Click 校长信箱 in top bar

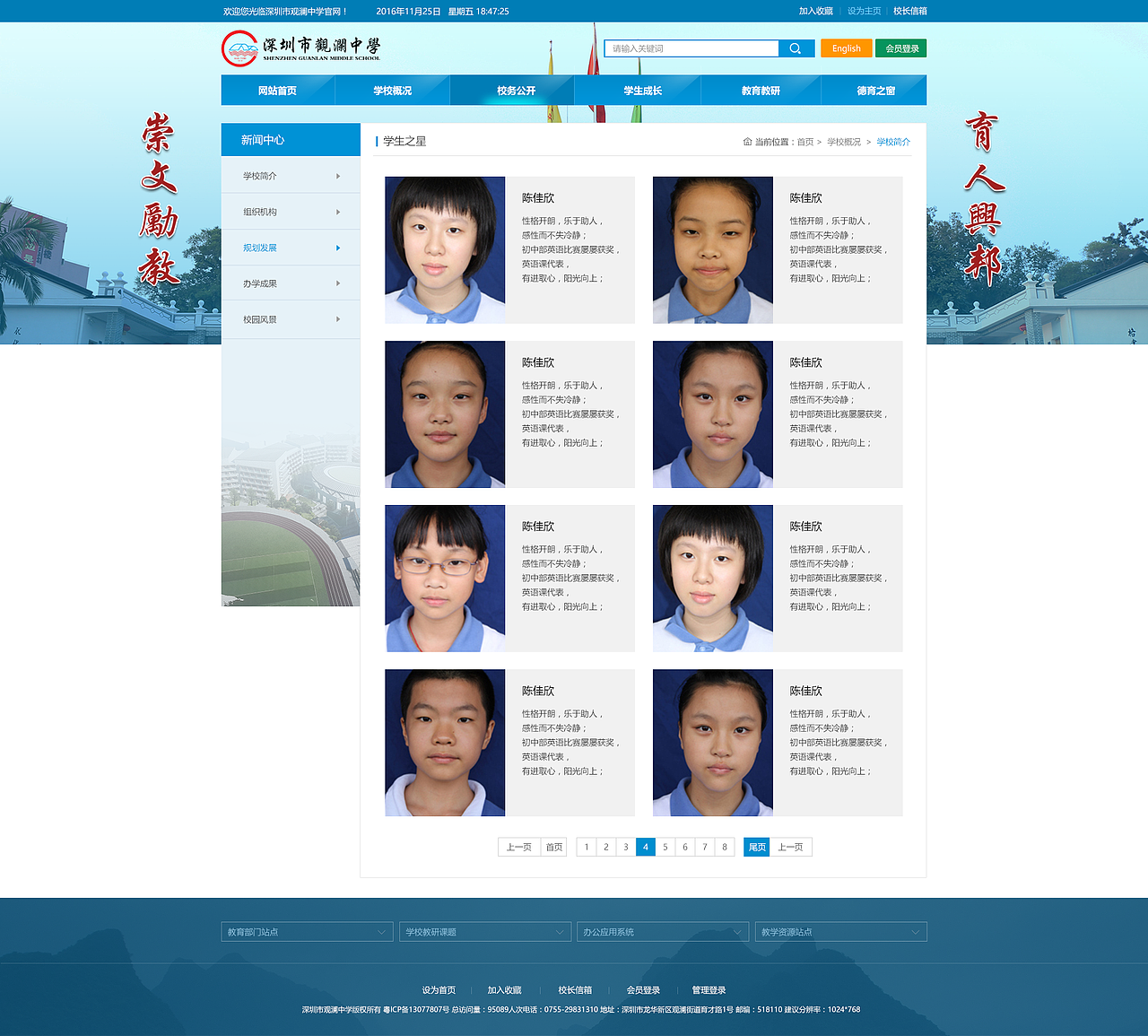tap(910, 11)
